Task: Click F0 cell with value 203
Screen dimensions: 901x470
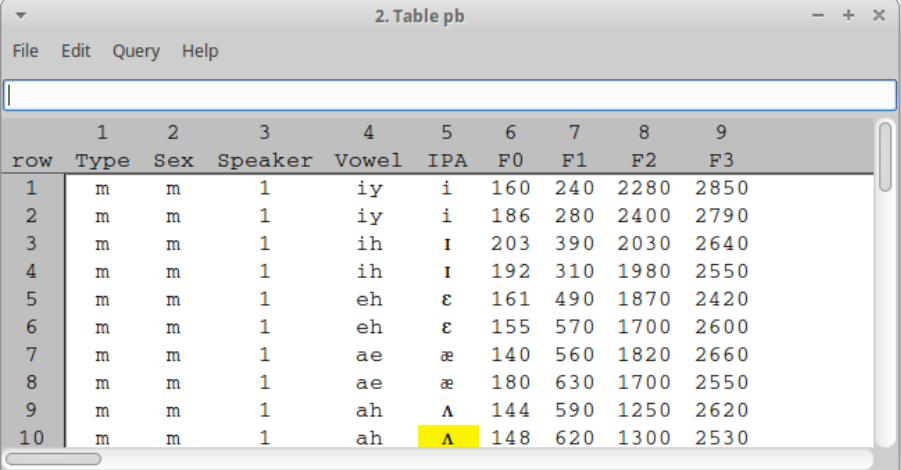Action: (x=510, y=244)
